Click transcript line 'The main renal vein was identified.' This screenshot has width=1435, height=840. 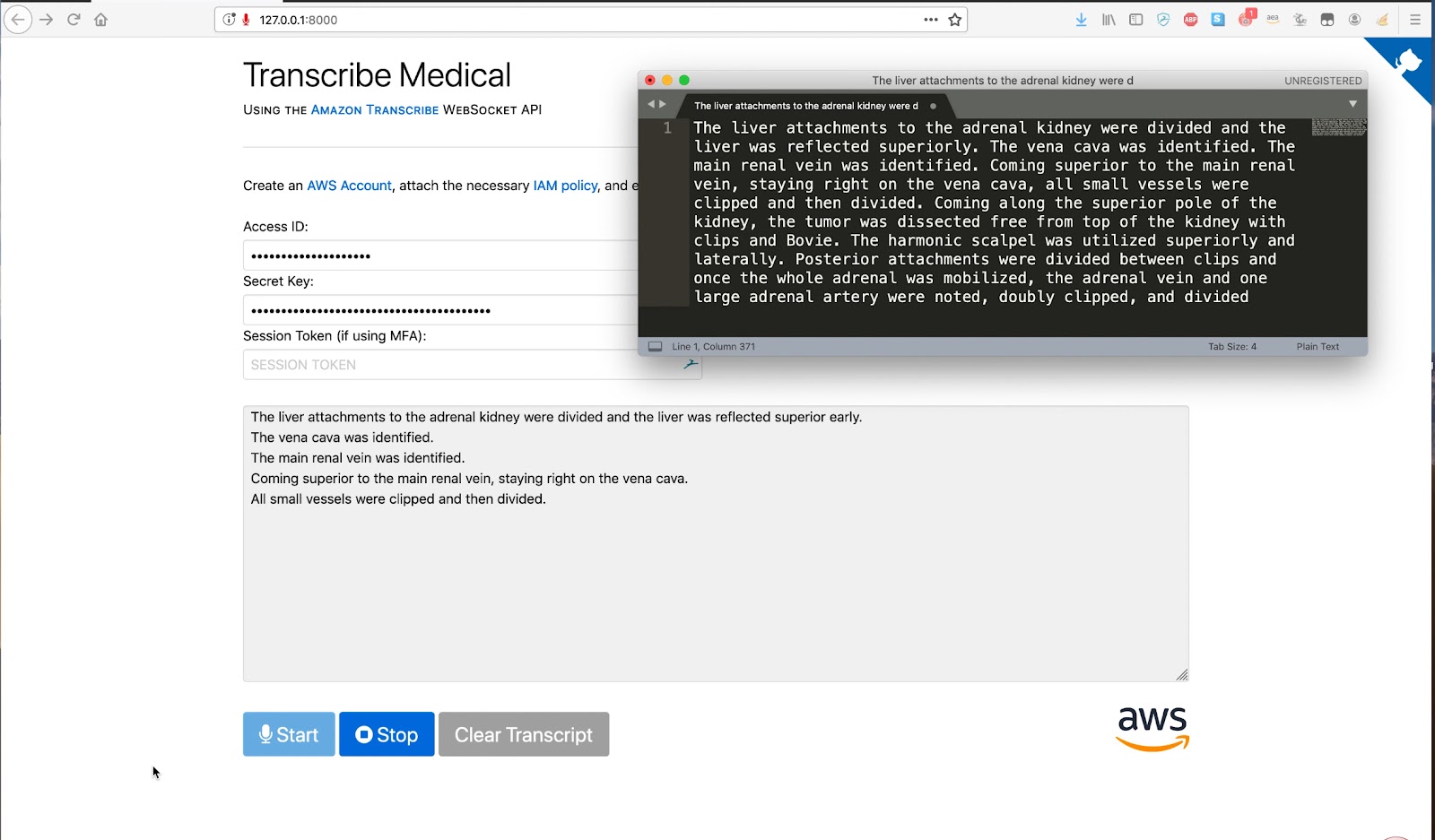click(358, 458)
